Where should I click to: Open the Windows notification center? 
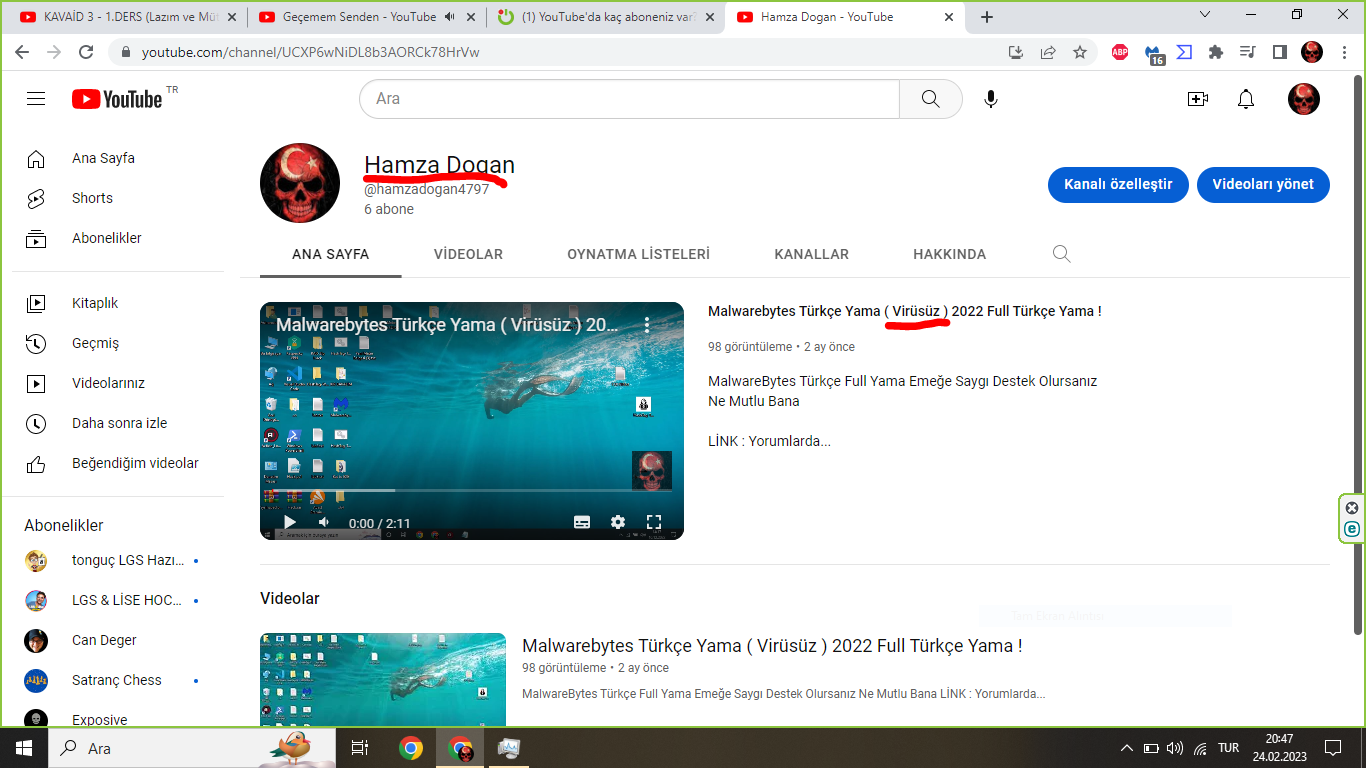click(1332, 748)
